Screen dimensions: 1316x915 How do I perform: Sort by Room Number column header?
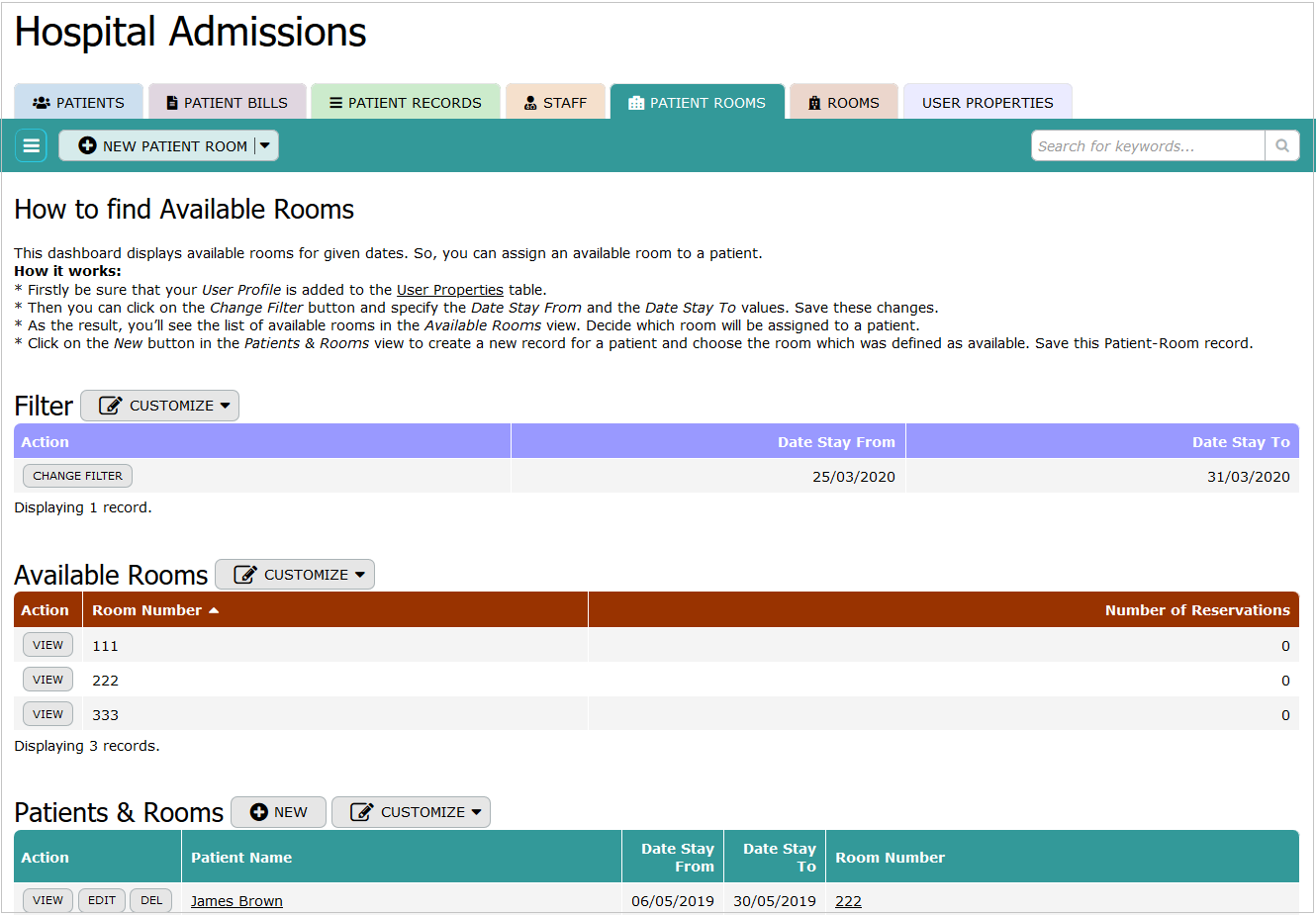(x=146, y=610)
